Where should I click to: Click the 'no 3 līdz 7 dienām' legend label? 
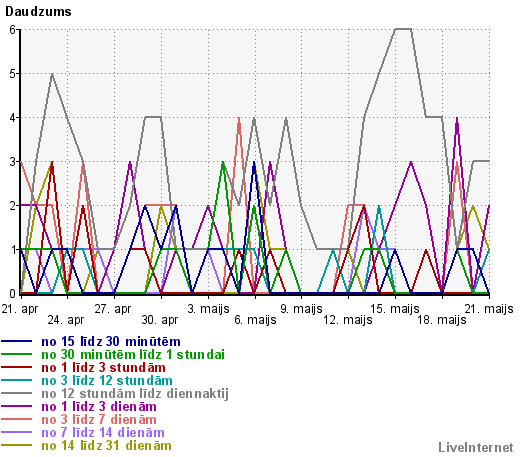pos(99,420)
